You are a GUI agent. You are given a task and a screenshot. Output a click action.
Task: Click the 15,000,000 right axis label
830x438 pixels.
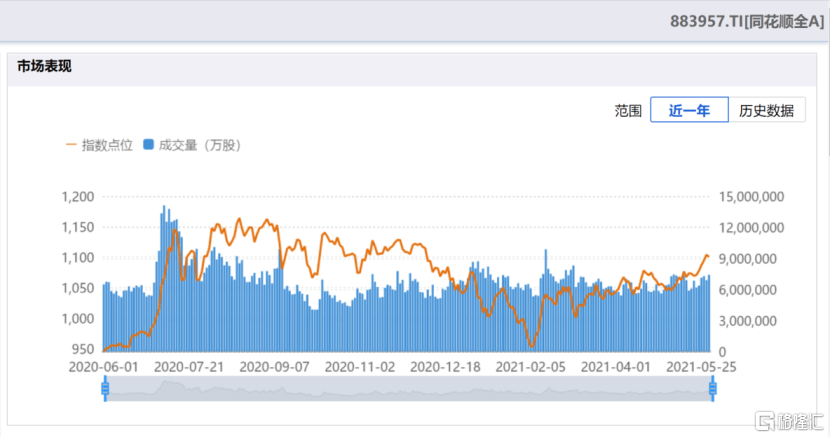(x=755, y=197)
